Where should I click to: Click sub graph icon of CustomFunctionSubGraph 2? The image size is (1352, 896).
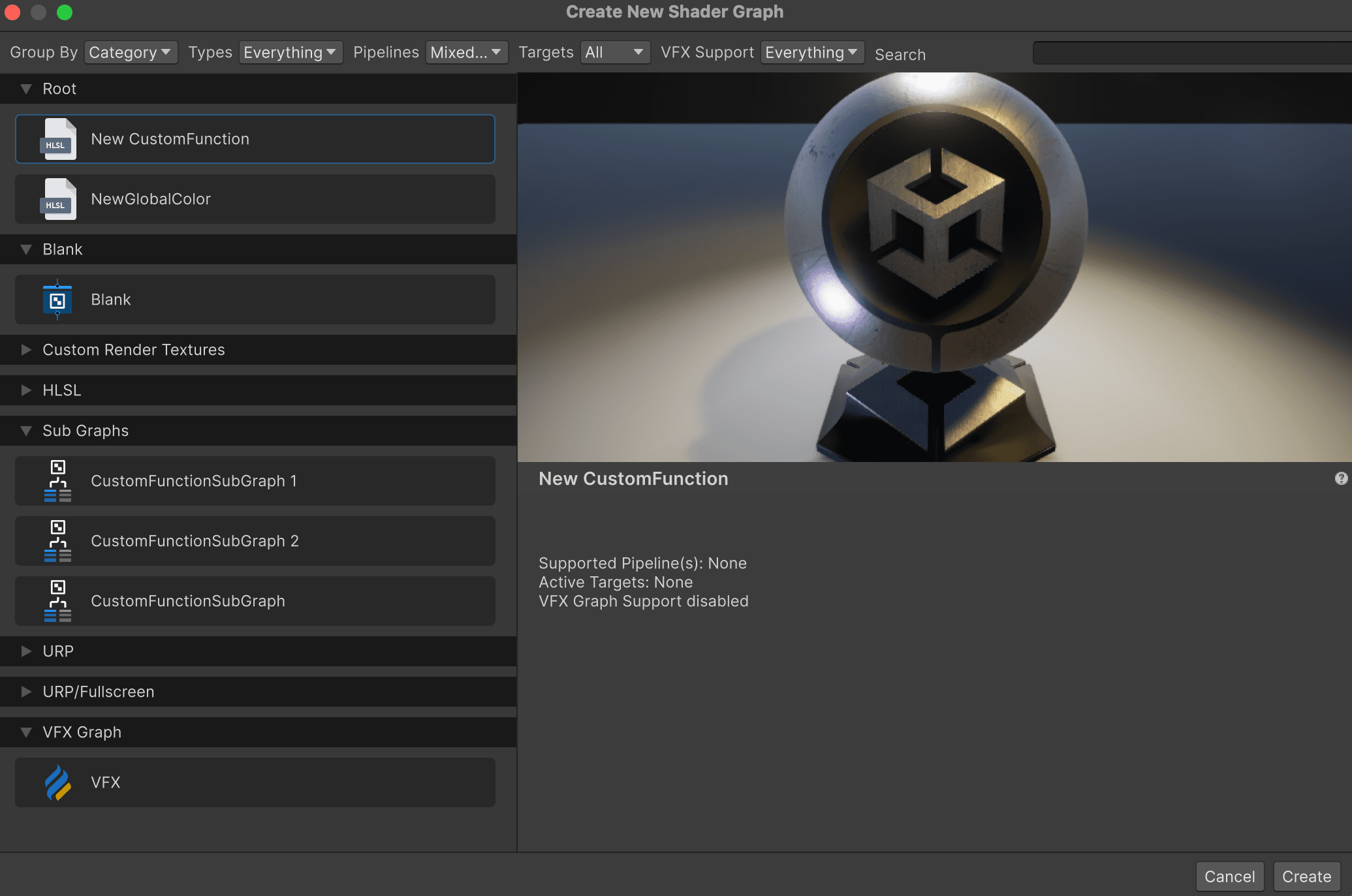click(57, 541)
